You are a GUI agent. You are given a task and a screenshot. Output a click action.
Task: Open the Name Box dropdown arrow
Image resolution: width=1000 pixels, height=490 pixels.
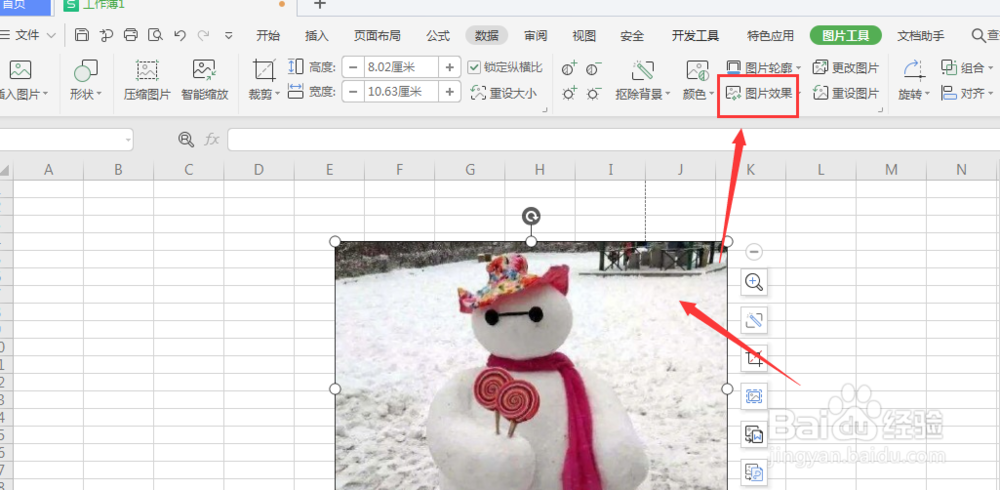tap(128, 139)
